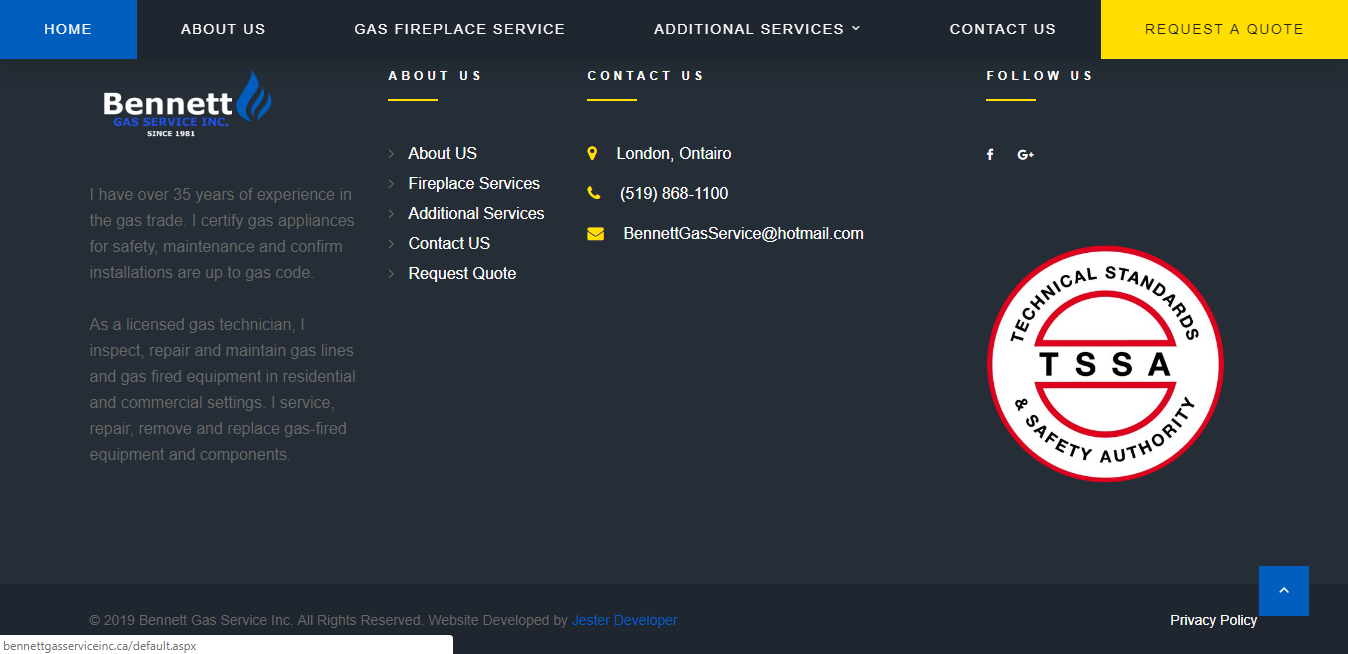Open the Google Plus icon under Follow Us
This screenshot has width=1348, height=654.
click(1025, 154)
